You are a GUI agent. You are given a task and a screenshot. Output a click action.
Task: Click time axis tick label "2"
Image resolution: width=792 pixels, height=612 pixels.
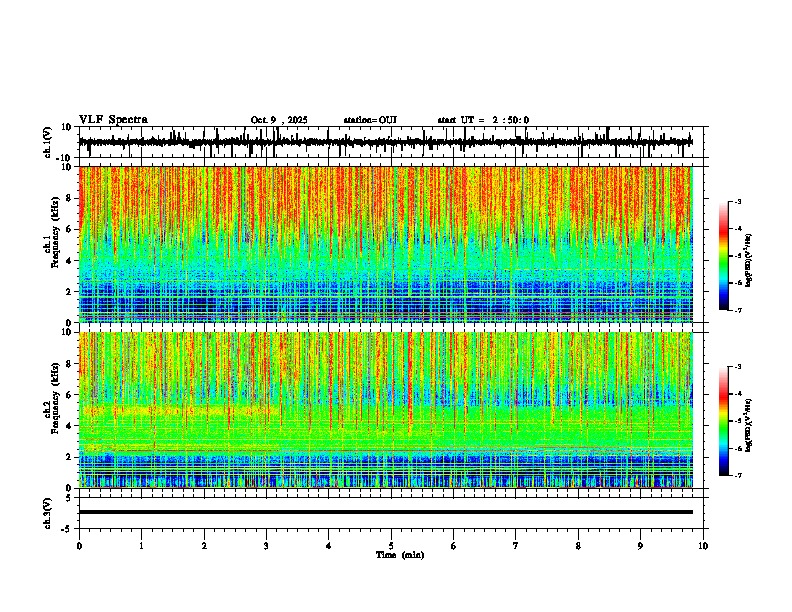point(204,546)
